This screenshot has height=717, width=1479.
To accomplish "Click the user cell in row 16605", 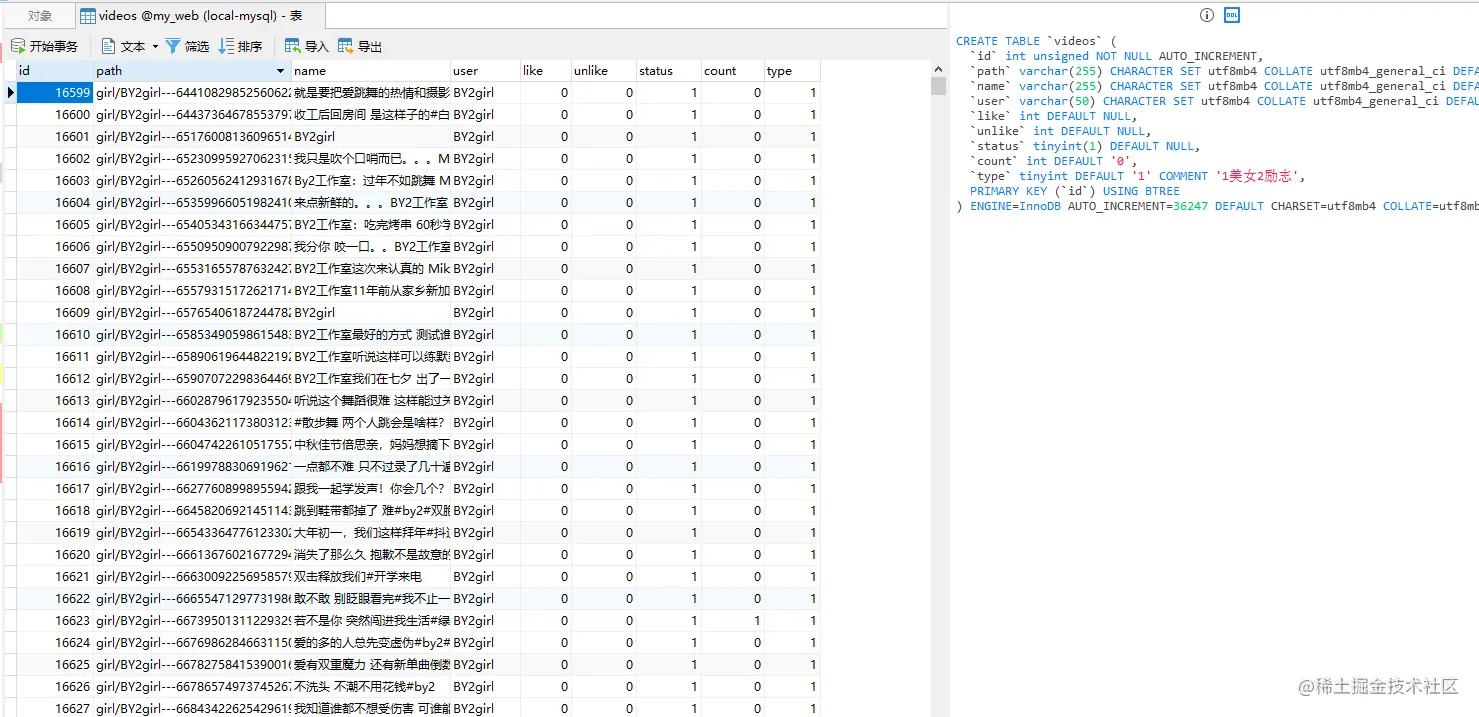I will tap(485, 225).
